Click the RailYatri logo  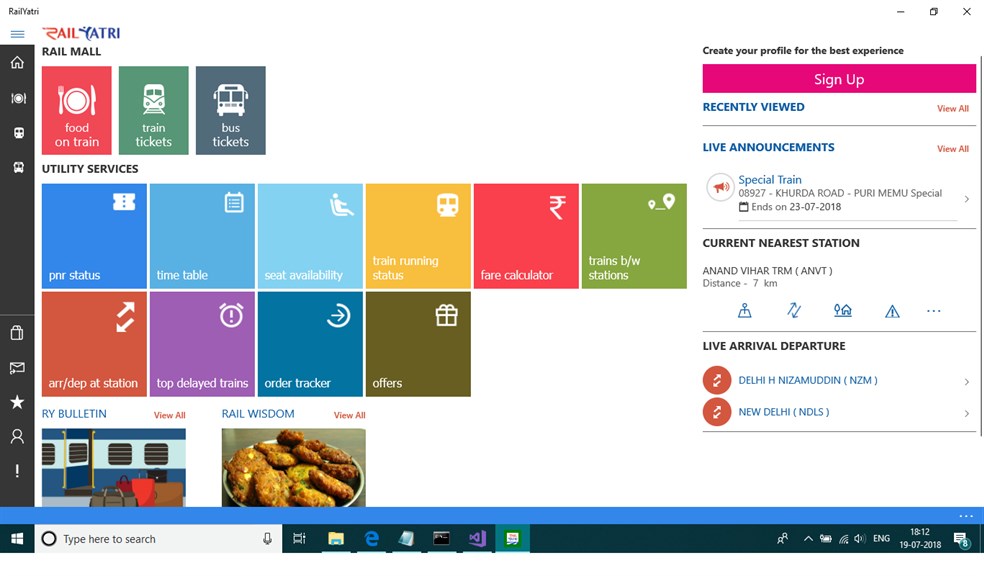pos(81,33)
